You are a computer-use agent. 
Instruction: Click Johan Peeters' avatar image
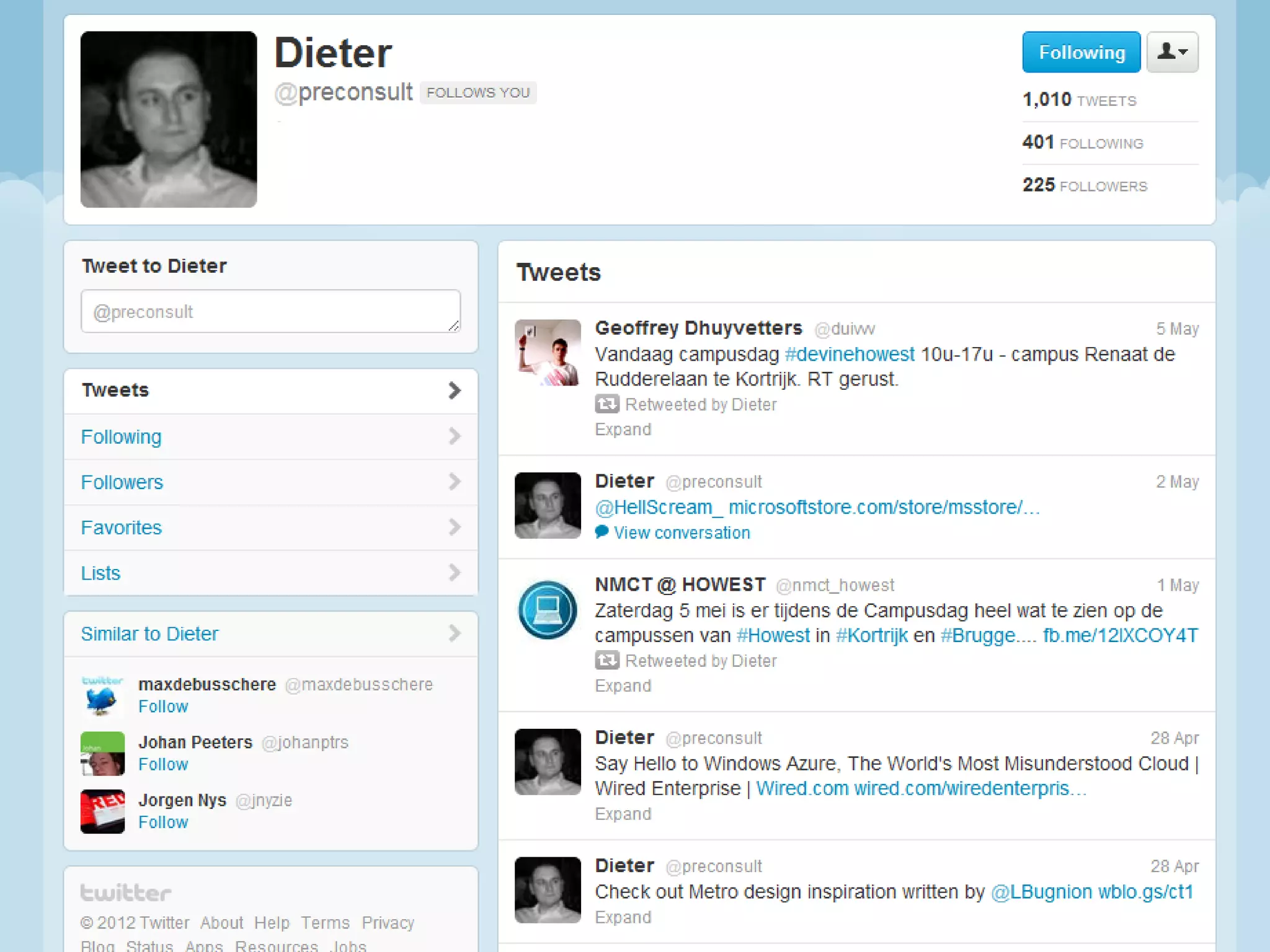click(x=102, y=754)
